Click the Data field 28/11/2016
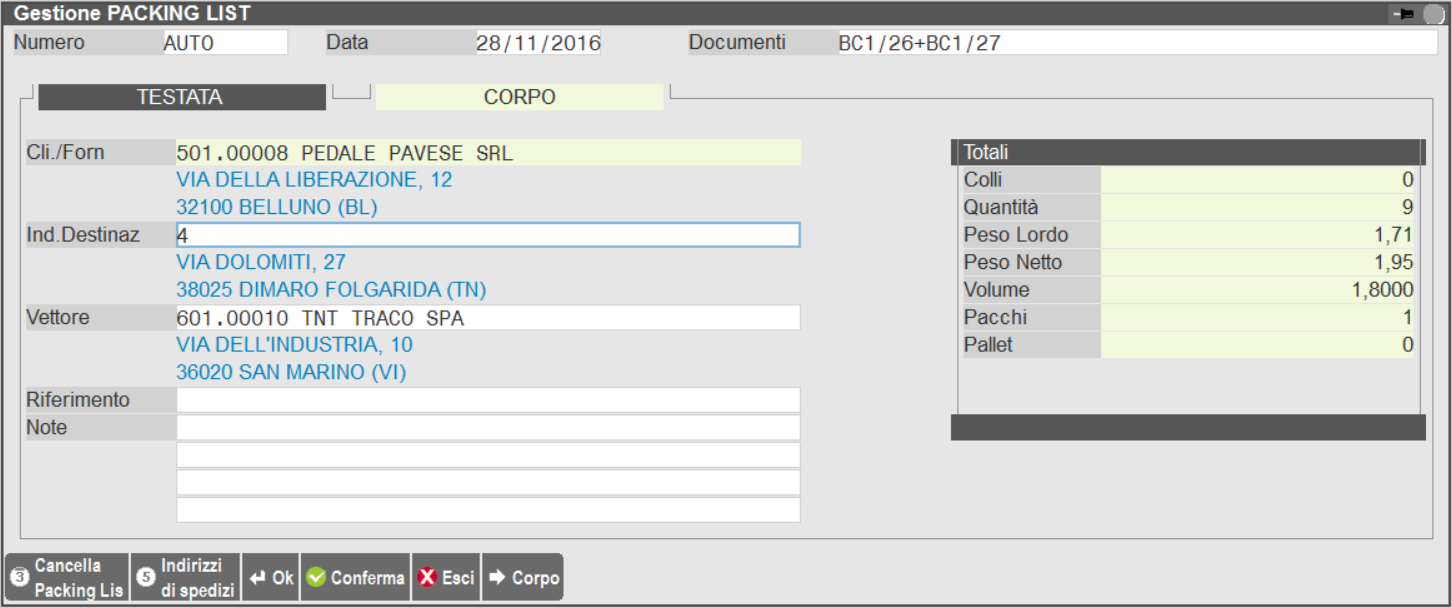 pyautogui.click(x=538, y=43)
